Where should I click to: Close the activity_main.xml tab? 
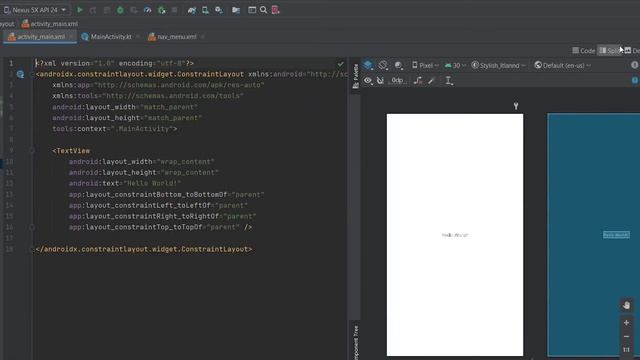point(71,37)
